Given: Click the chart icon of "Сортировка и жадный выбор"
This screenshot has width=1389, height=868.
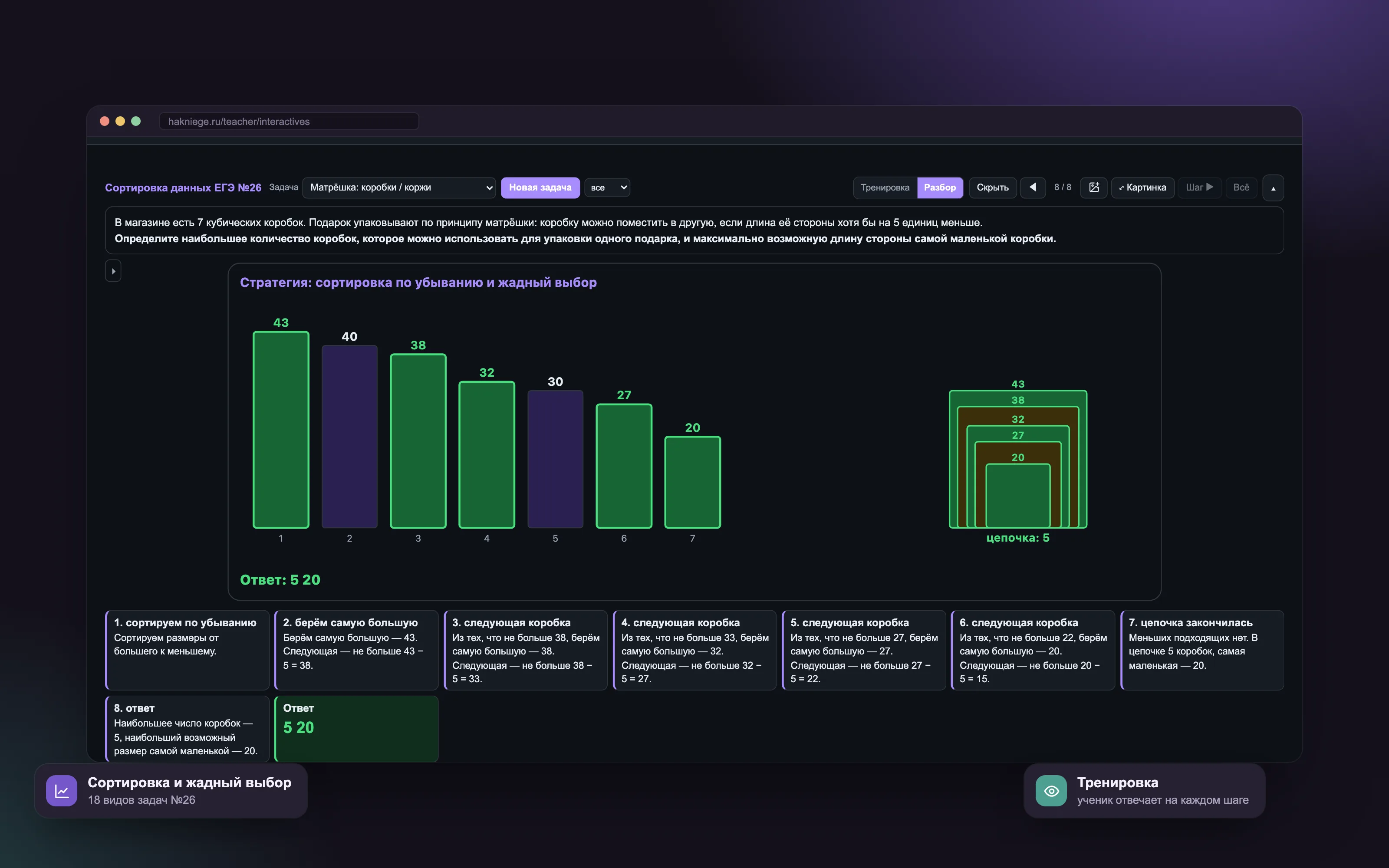Looking at the screenshot, I should click(x=61, y=790).
